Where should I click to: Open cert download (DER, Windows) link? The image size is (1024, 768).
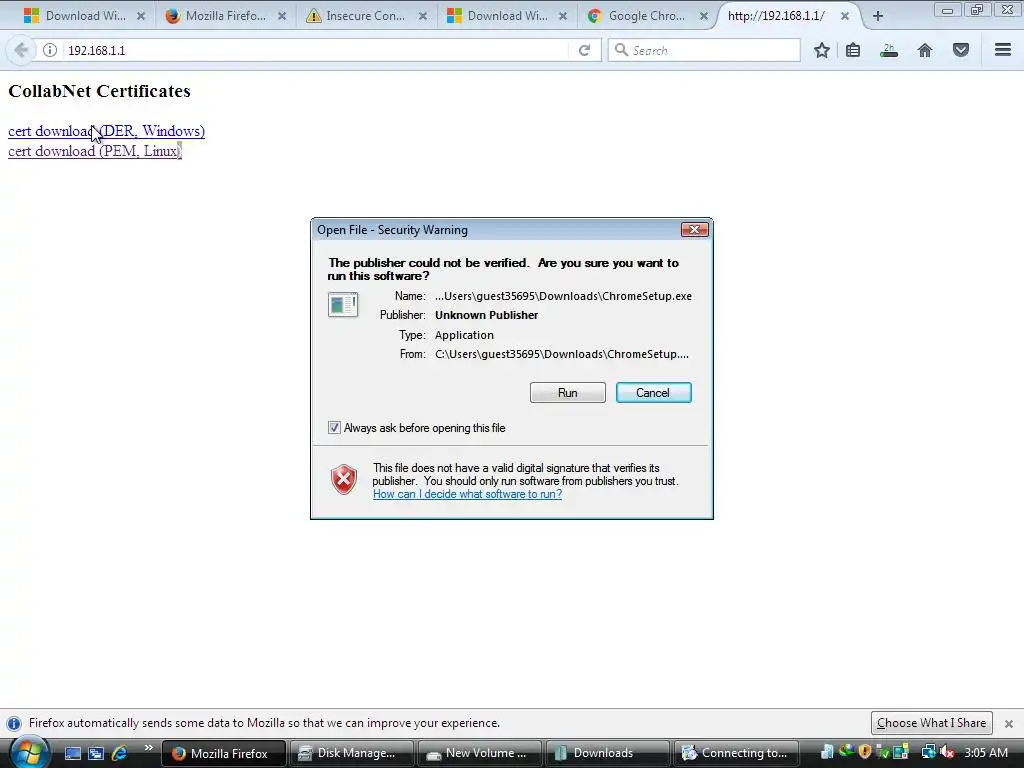(106, 131)
